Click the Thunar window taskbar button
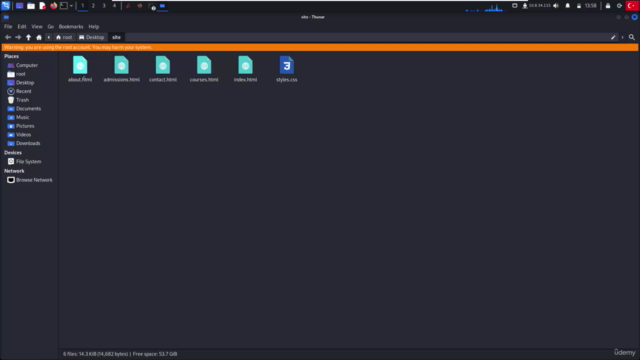This screenshot has width=640, height=360. tap(162, 6)
